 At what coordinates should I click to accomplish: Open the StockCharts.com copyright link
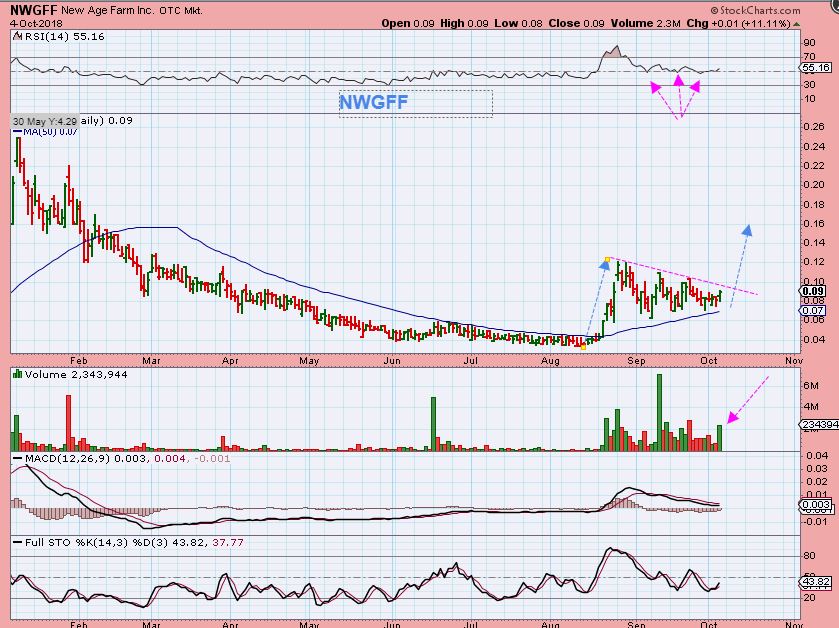tap(756, 10)
